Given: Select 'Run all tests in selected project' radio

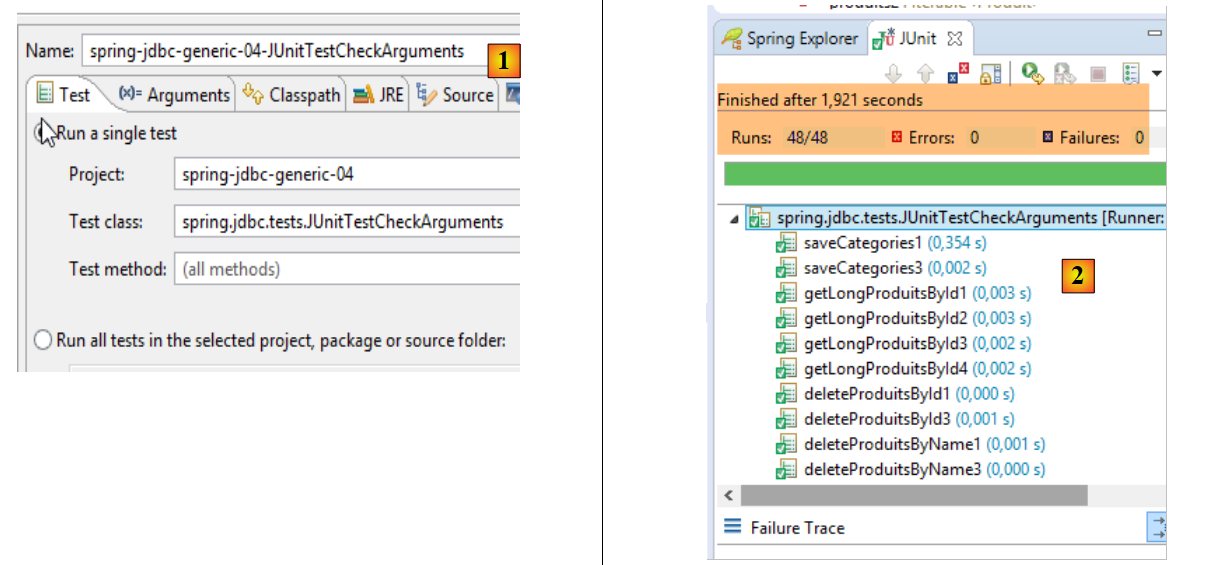Looking at the screenshot, I should click(43, 340).
